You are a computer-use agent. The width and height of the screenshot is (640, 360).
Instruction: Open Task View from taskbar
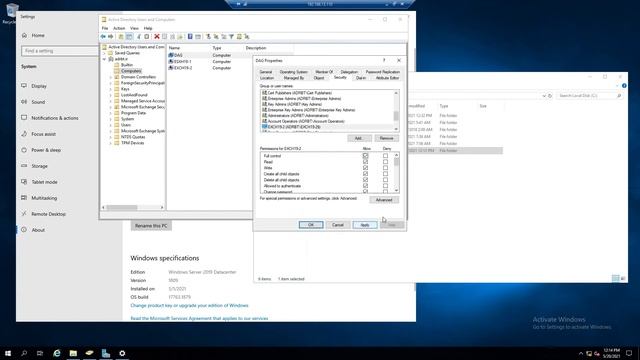[40, 353]
